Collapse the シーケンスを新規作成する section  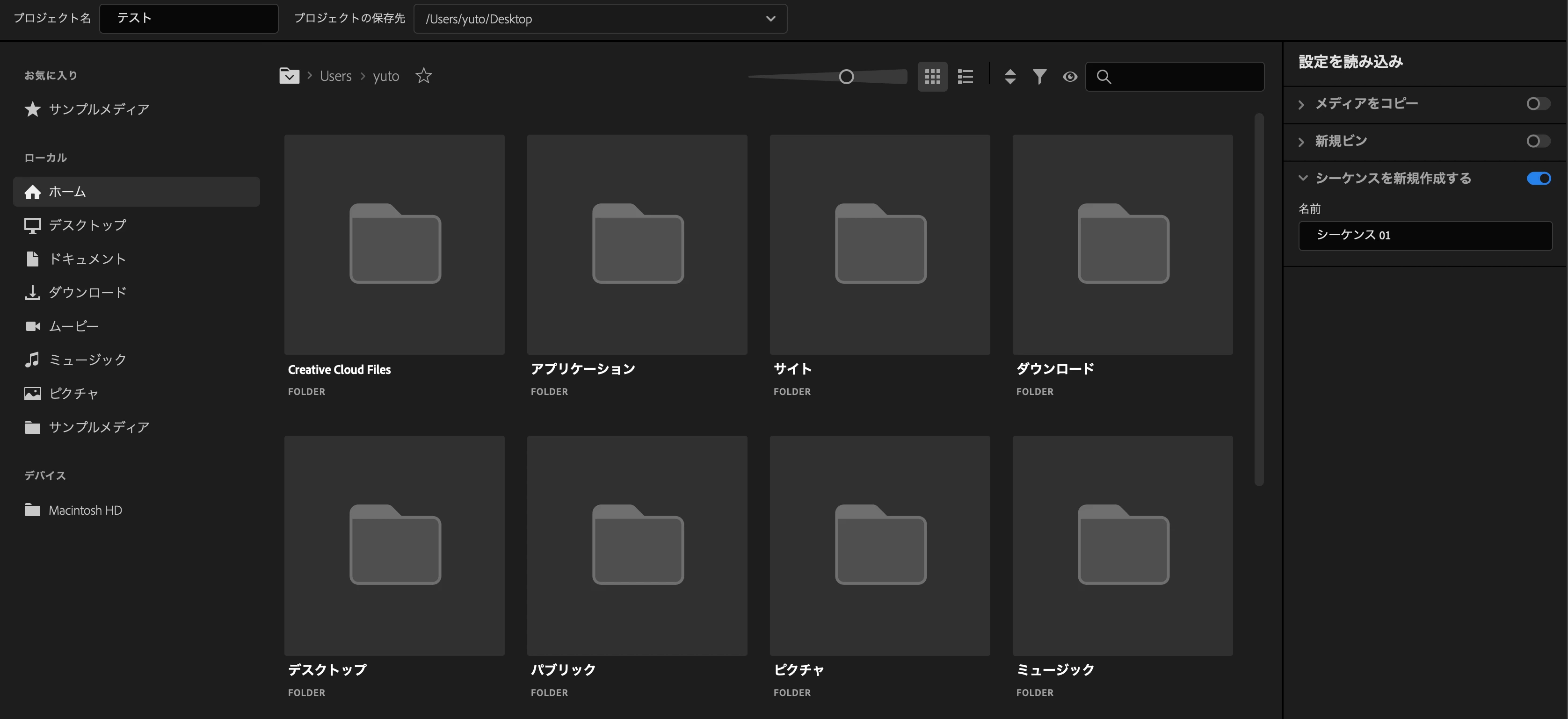[1303, 178]
